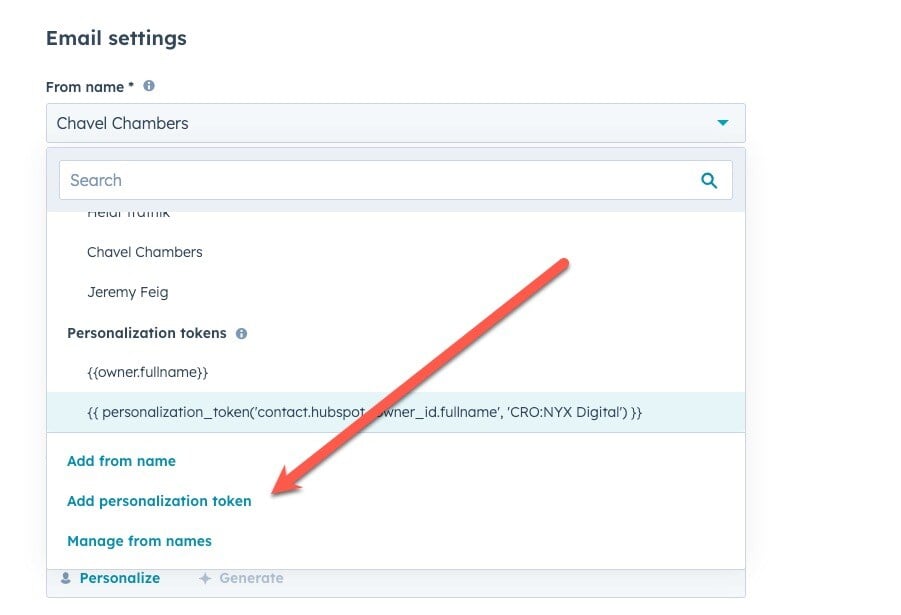Viewport: 901px width, 615px height.
Task: Click Add from name
Action: pyautogui.click(x=121, y=461)
